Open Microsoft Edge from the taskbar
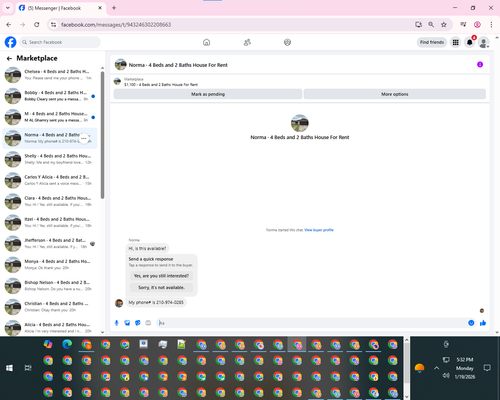Viewport: 500px width, 400px height. (67, 344)
